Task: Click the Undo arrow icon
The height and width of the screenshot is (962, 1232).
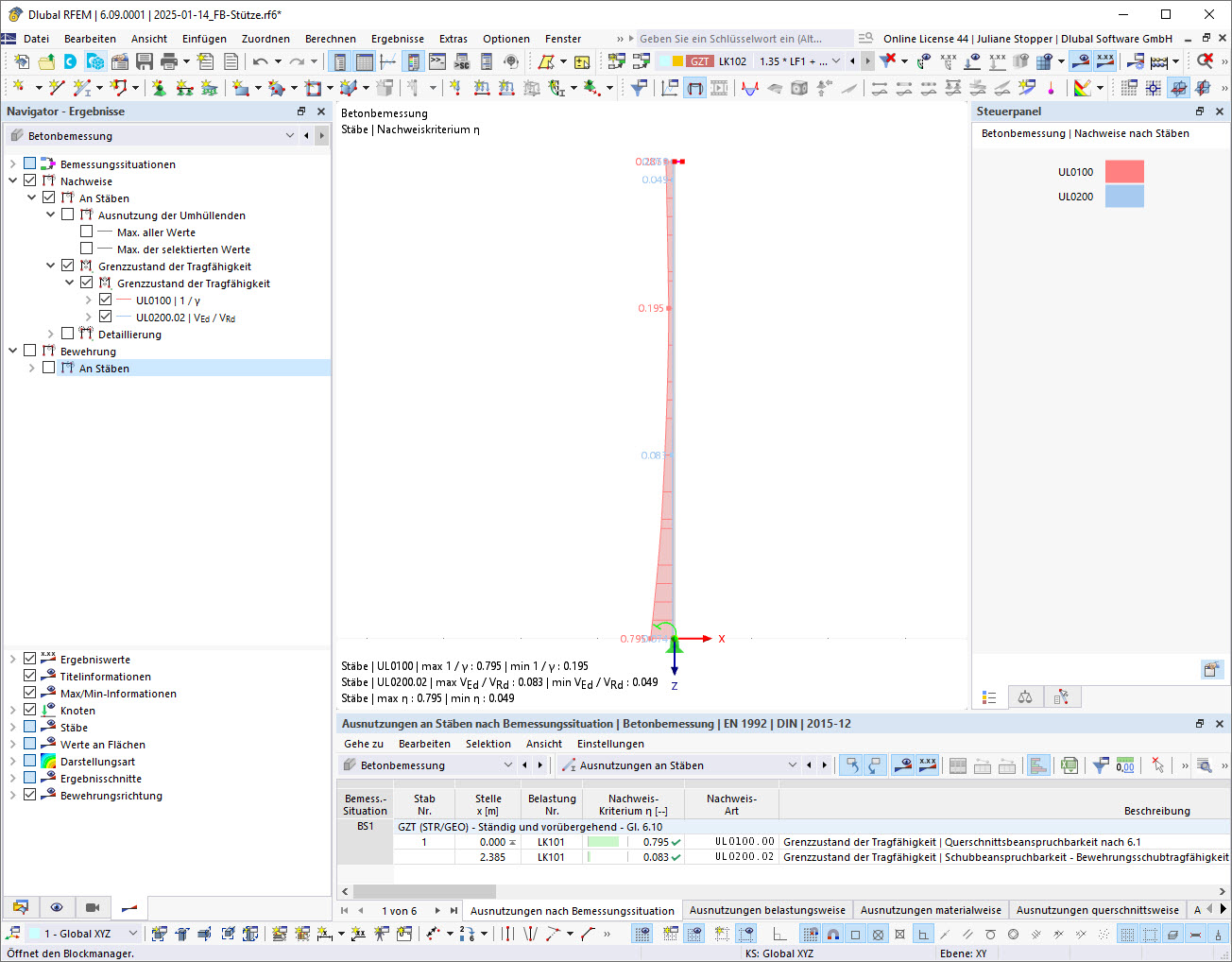Action: pyautogui.click(x=260, y=61)
